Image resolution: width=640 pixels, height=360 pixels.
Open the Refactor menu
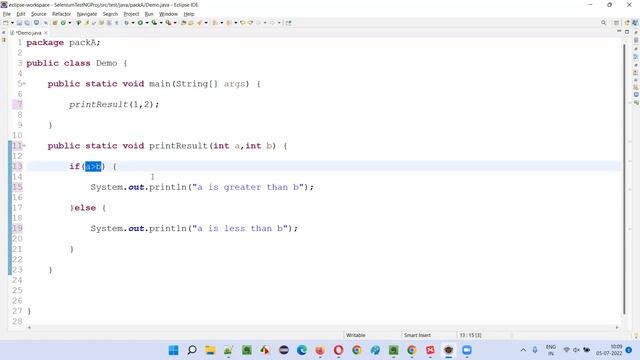click(62, 14)
